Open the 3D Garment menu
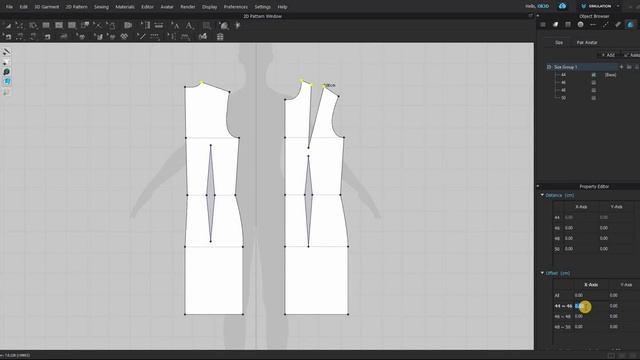The image size is (640, 360). (47, 7)
